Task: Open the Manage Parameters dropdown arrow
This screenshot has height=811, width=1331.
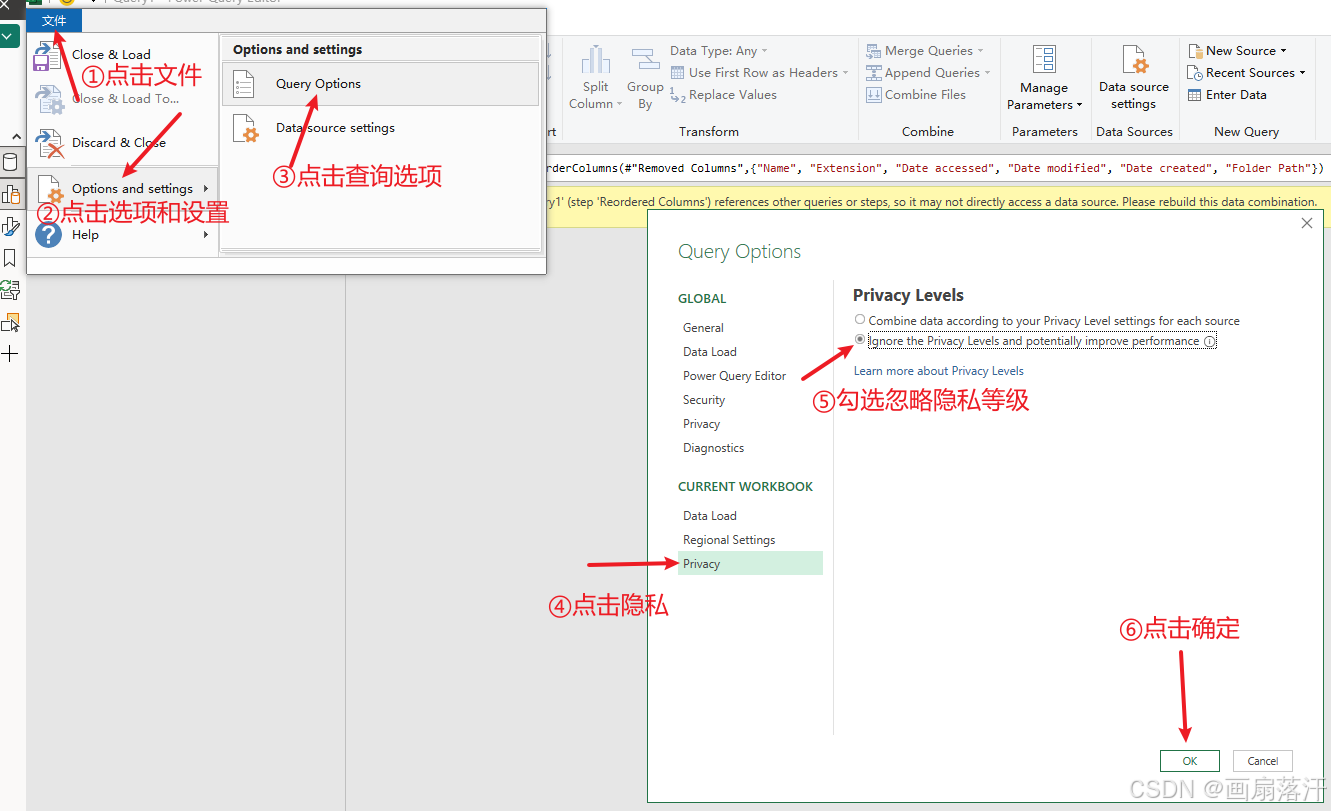Action: [1079, 105]
